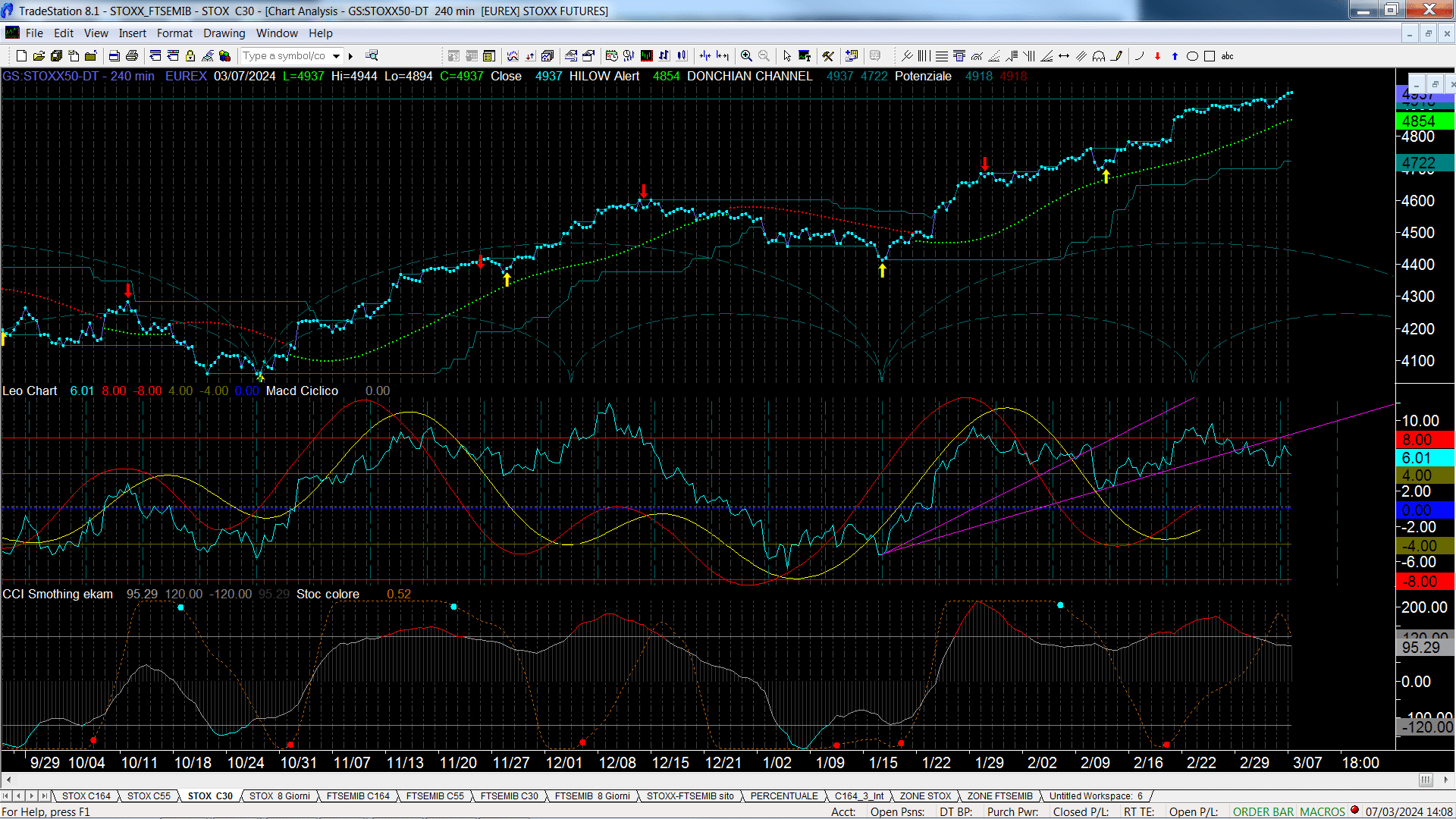1456x819 pixels.
Task: Open the Format menu
Action: point(174,33)
